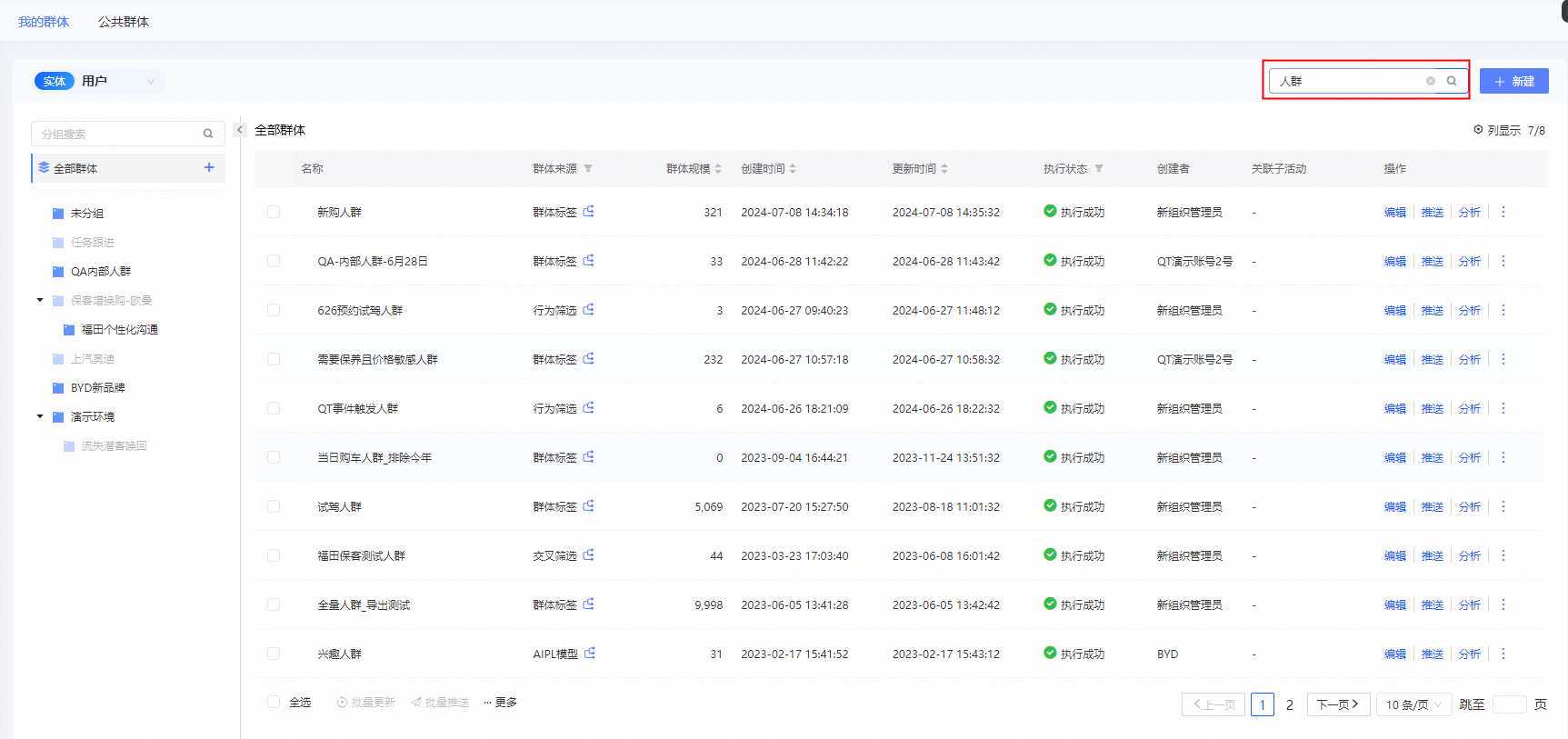
Task: Click the group search magnifier icon
Action: [208, 134]
